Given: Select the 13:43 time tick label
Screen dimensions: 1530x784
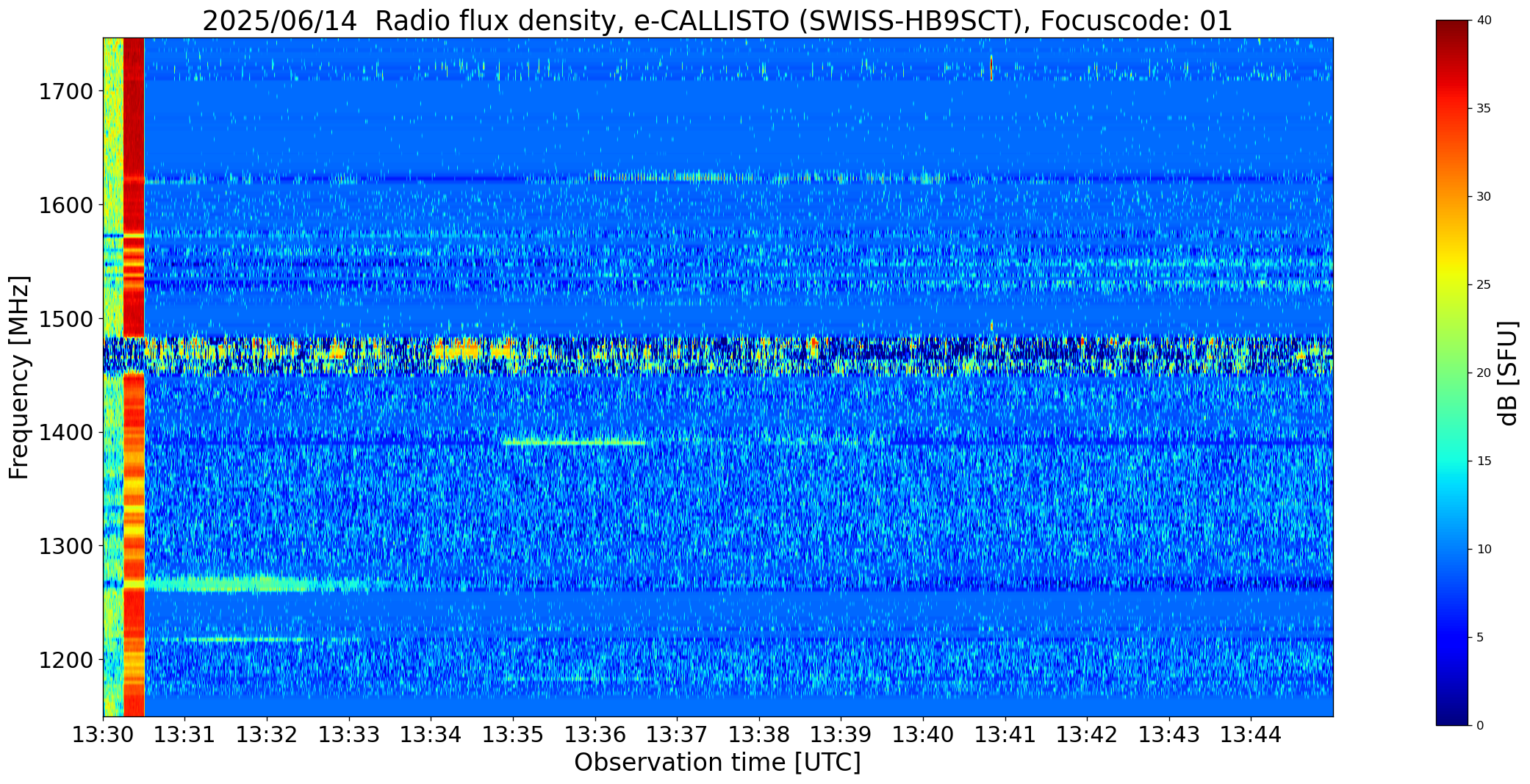Looking at the screenshot, I should [1169, 735].
